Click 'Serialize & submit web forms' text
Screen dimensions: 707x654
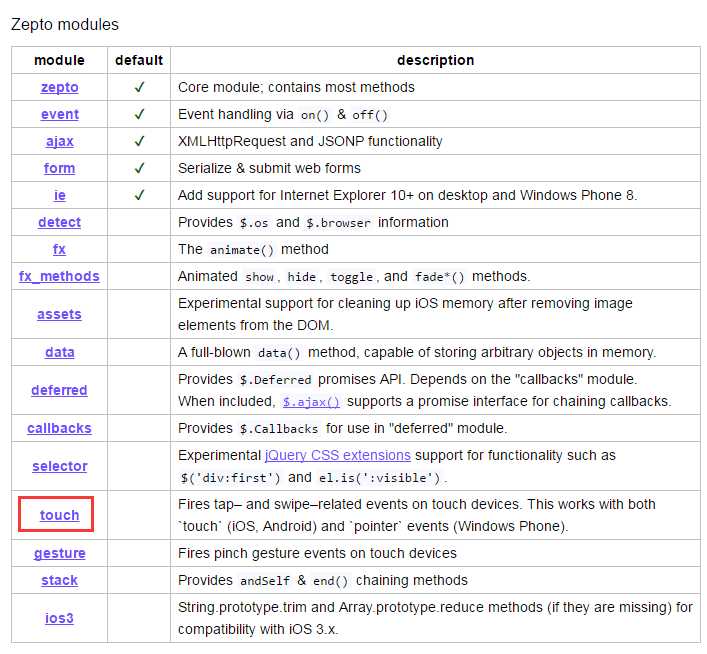click(269, 168)
